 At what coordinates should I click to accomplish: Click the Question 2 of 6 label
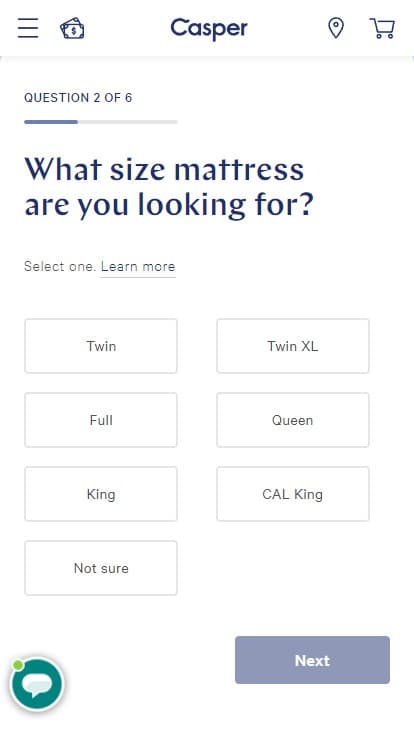tap(78, 98)
